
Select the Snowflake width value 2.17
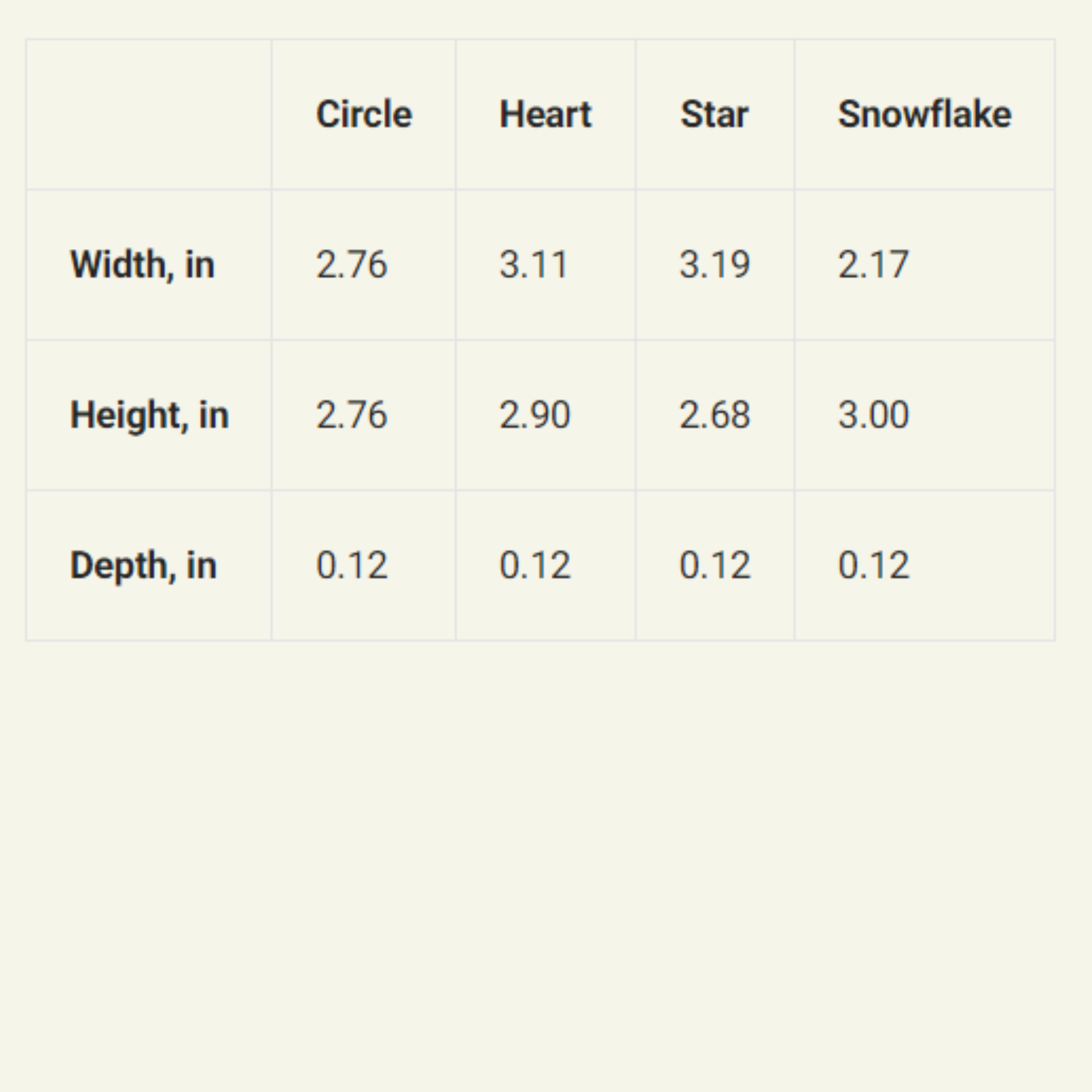pos(873,265)
